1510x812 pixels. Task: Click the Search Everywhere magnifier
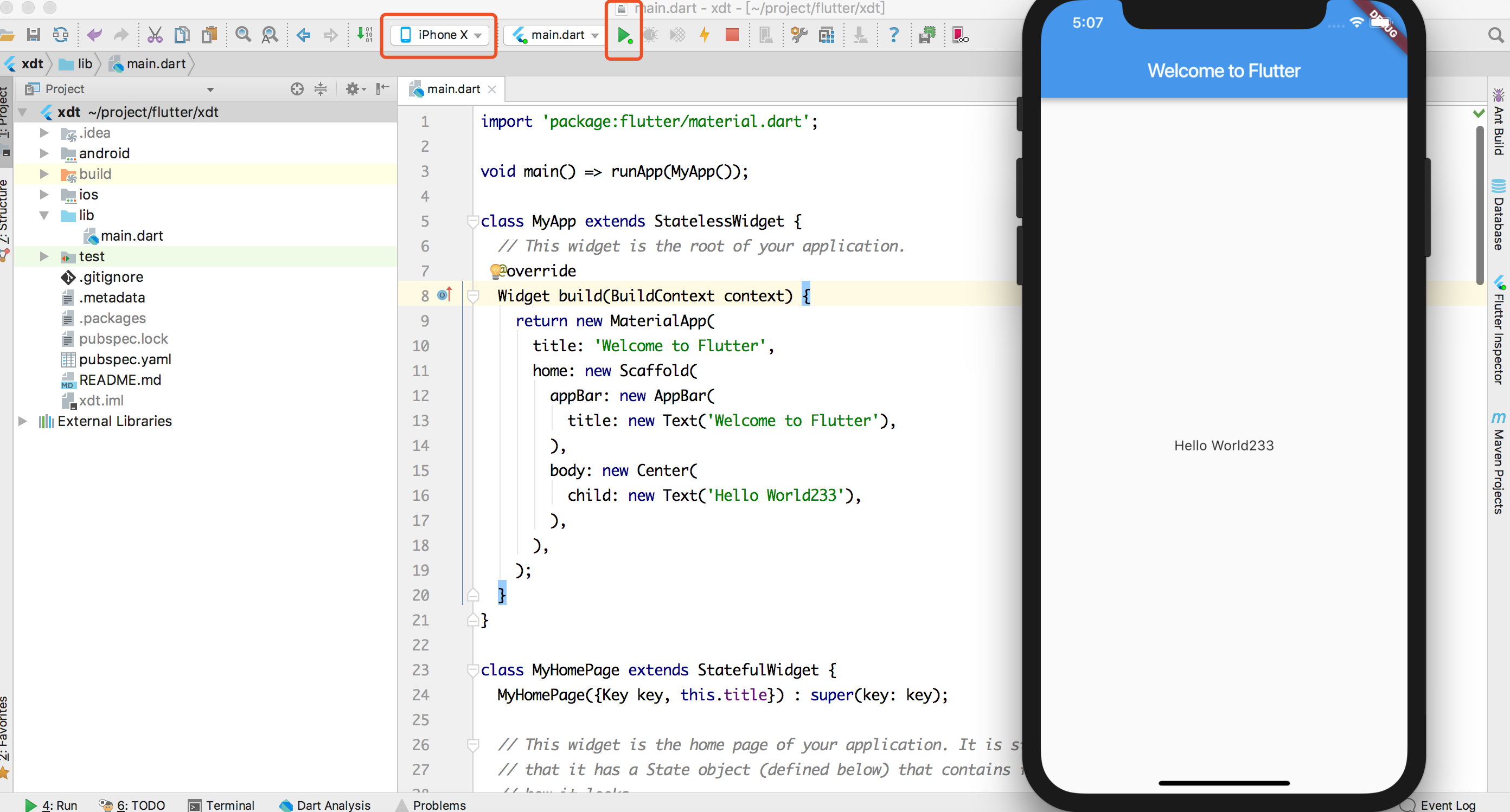point(1496,35)
